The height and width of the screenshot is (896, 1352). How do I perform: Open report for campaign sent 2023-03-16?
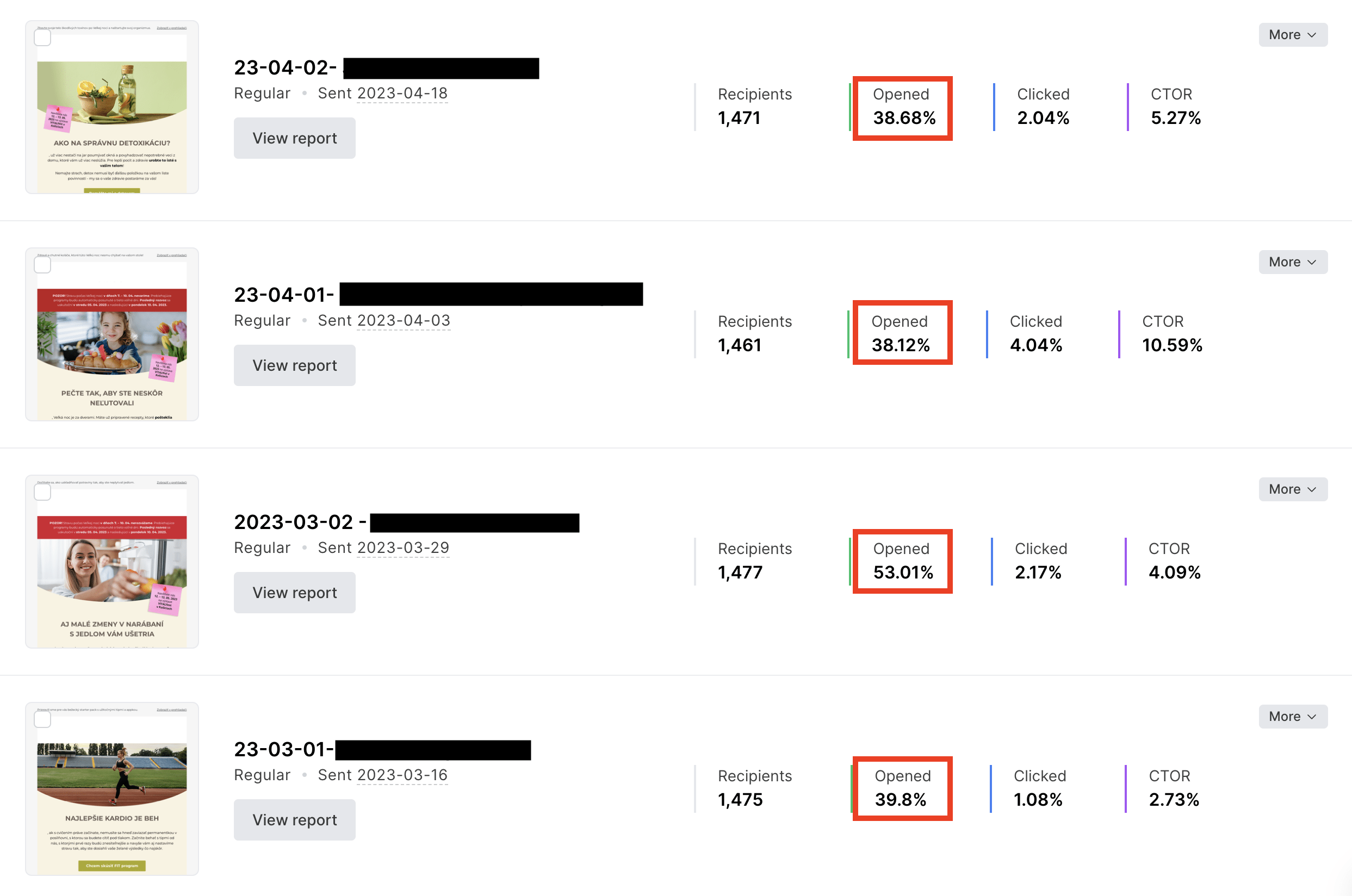(294, 820)
